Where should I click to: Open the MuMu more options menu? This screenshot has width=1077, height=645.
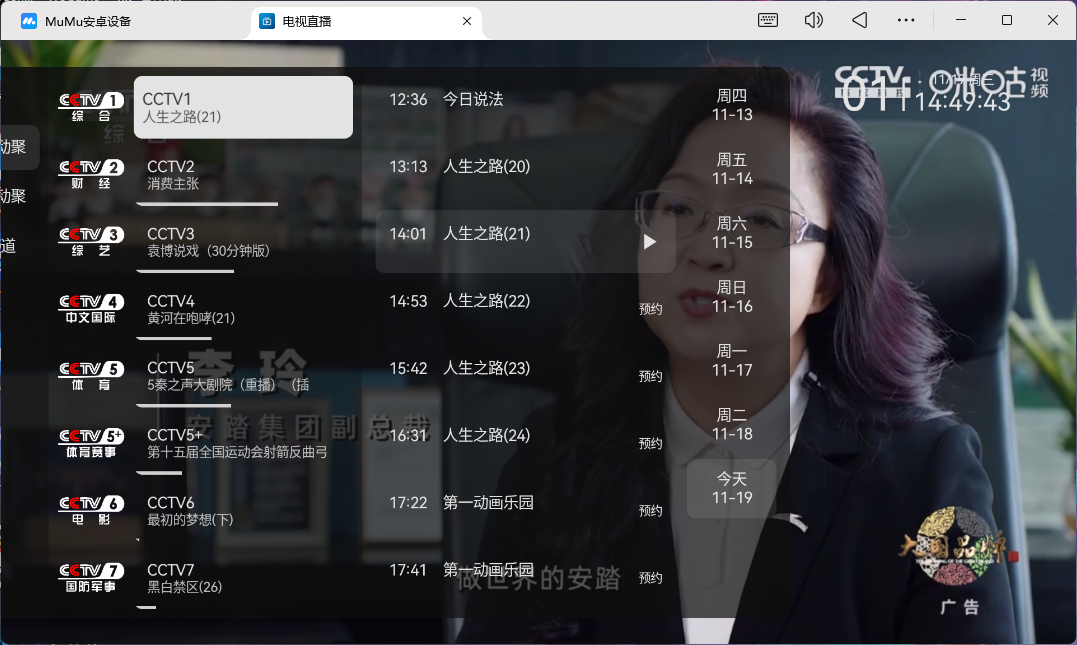click(x=906, y=21)
